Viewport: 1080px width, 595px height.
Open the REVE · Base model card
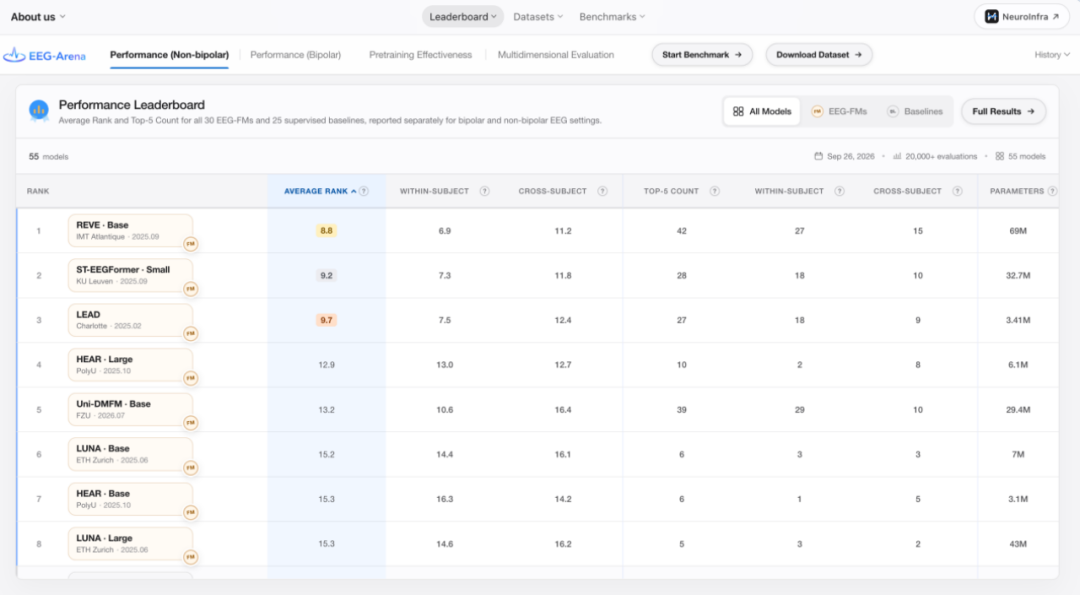[x=130, y=231]
